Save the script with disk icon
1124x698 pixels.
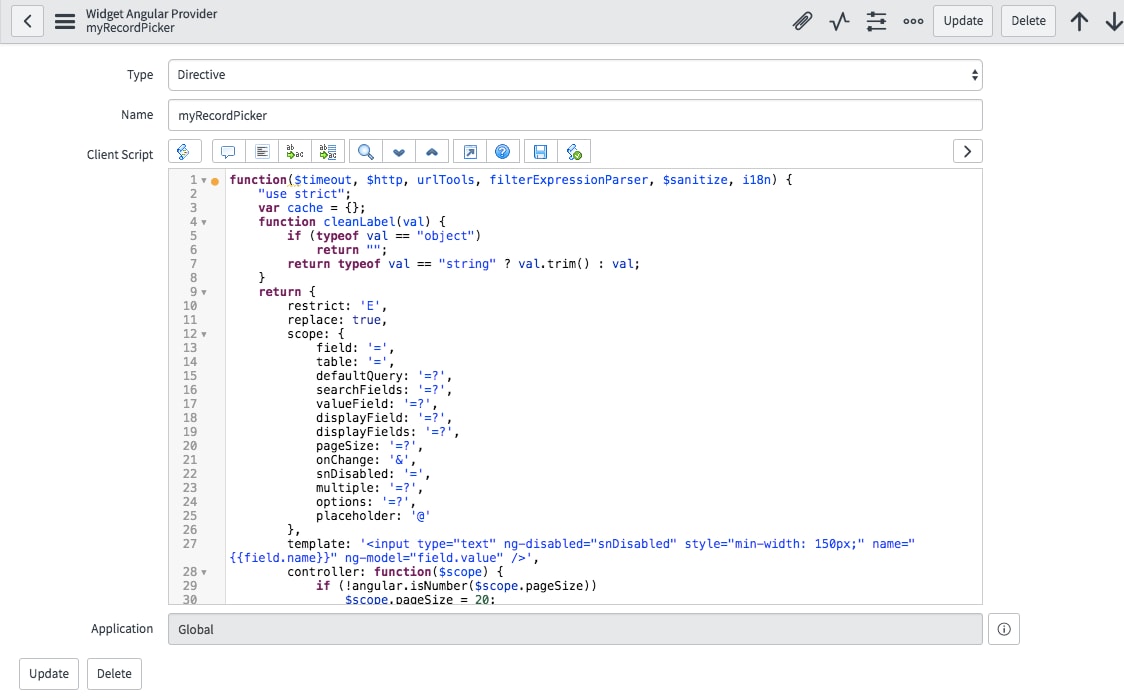point(540,152)
